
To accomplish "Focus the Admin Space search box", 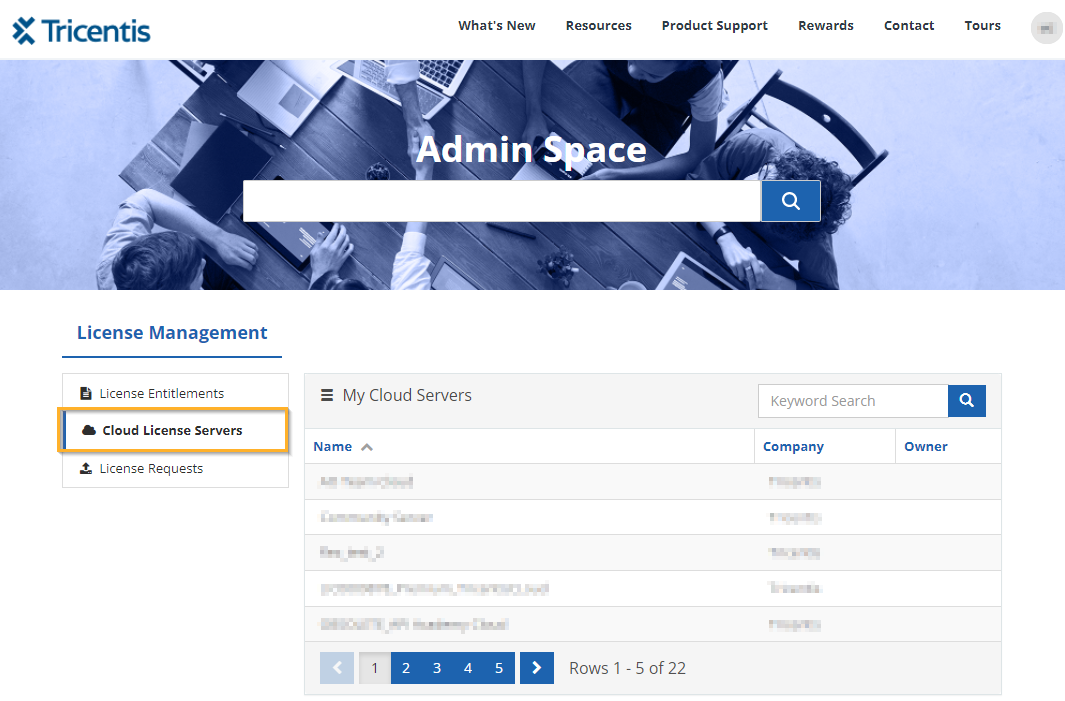I will pos(501,201).
